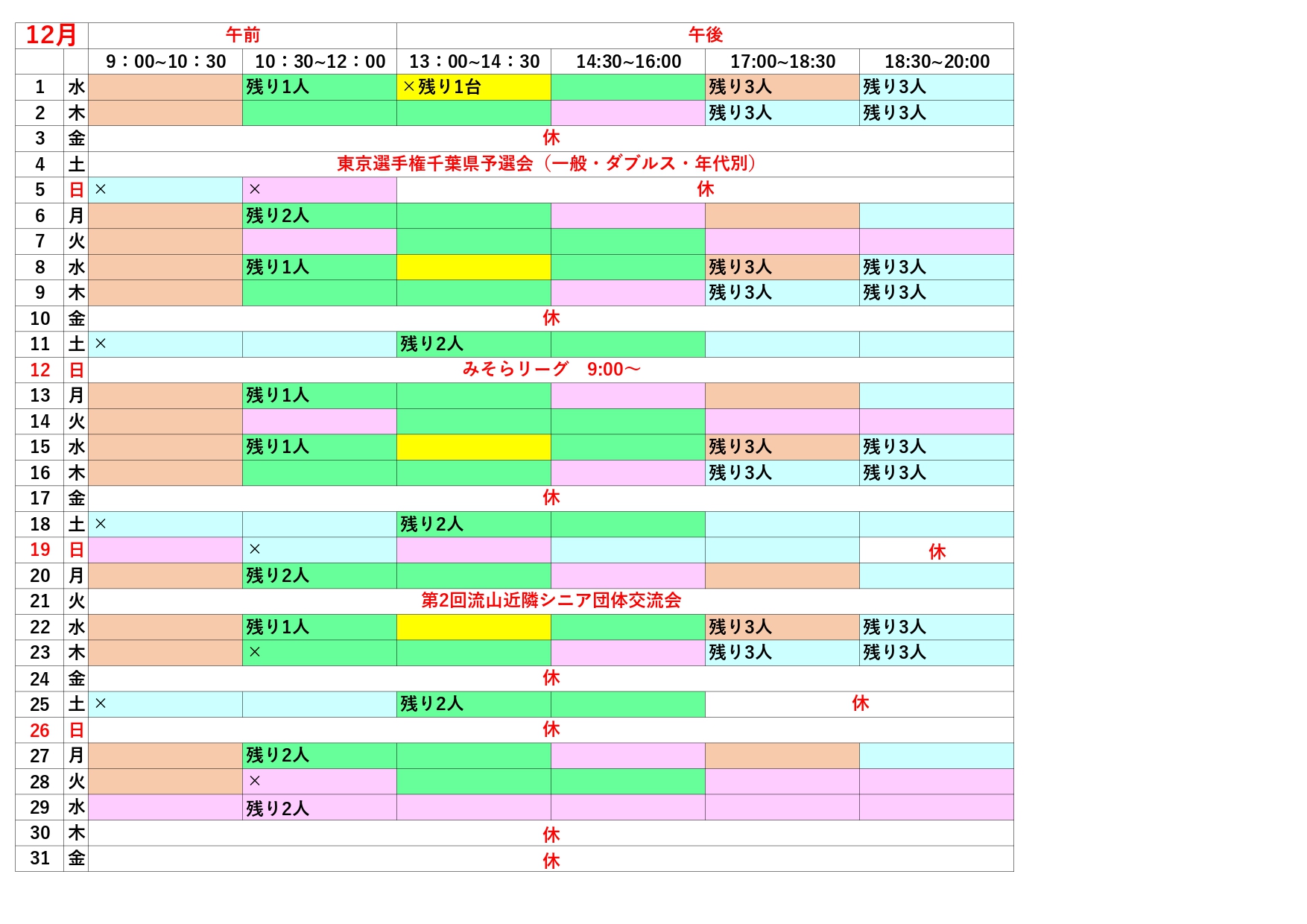Click 残り2人 in day 20 row
The width and height of the screenshot is (1307, 924).
[x=277, y=576]
